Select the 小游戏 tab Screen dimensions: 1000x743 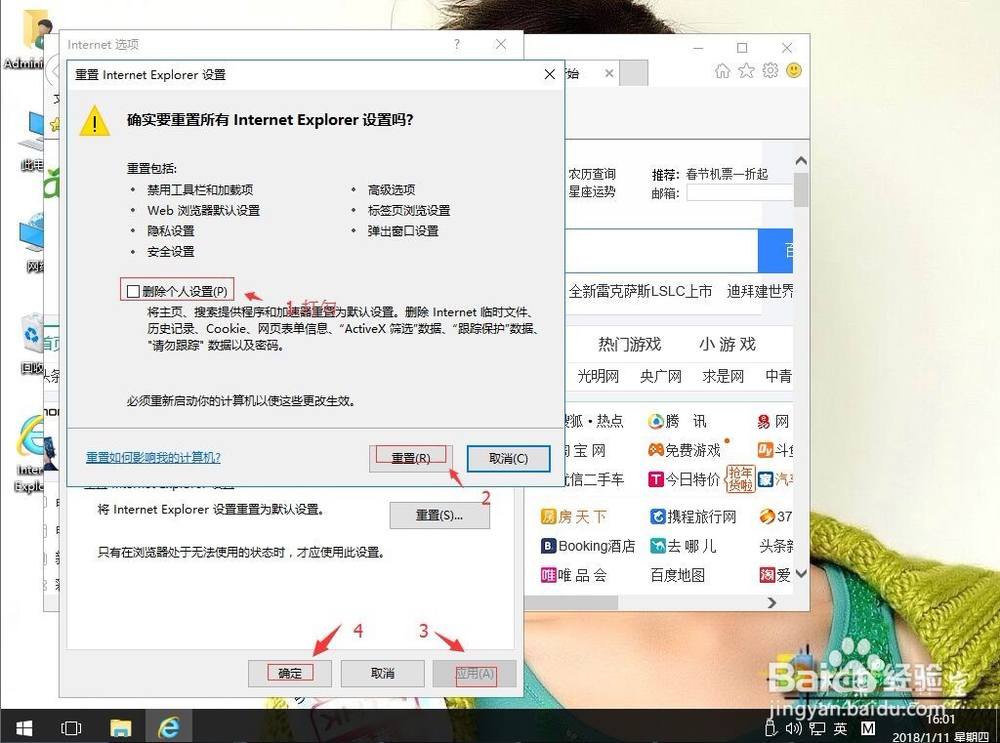click(727, 344)
